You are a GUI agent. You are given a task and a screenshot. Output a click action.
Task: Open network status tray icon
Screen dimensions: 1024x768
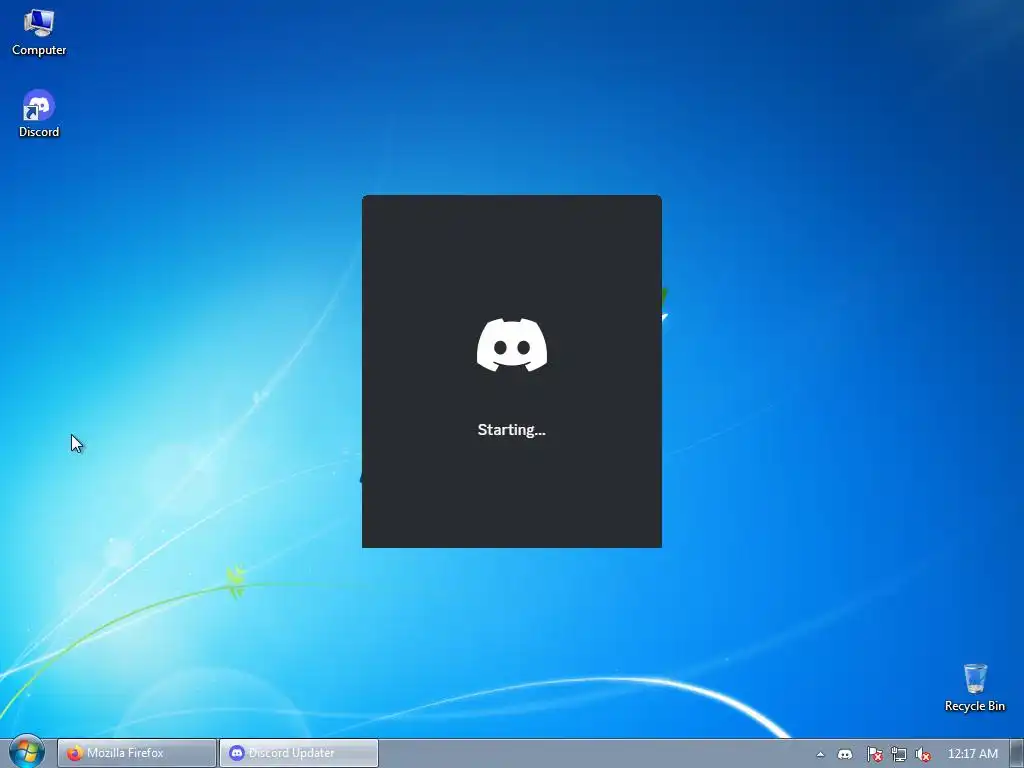[x=899, y=754]
